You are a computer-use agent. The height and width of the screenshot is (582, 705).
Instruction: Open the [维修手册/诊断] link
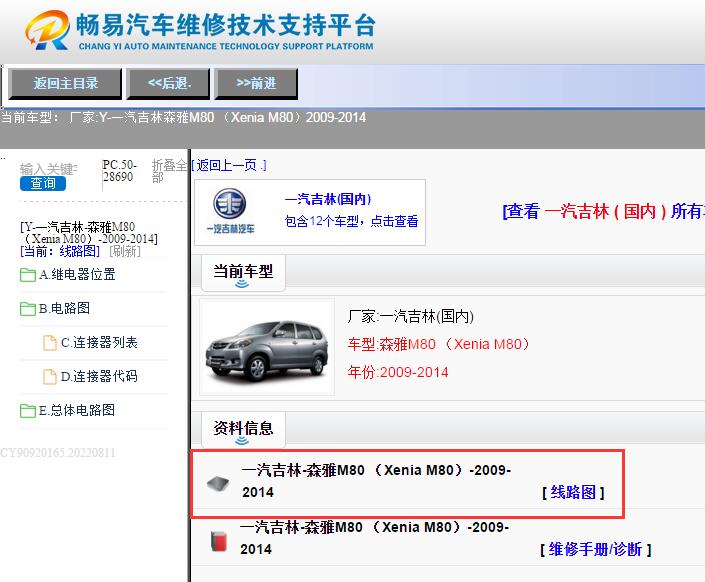[x=595, y=550]
